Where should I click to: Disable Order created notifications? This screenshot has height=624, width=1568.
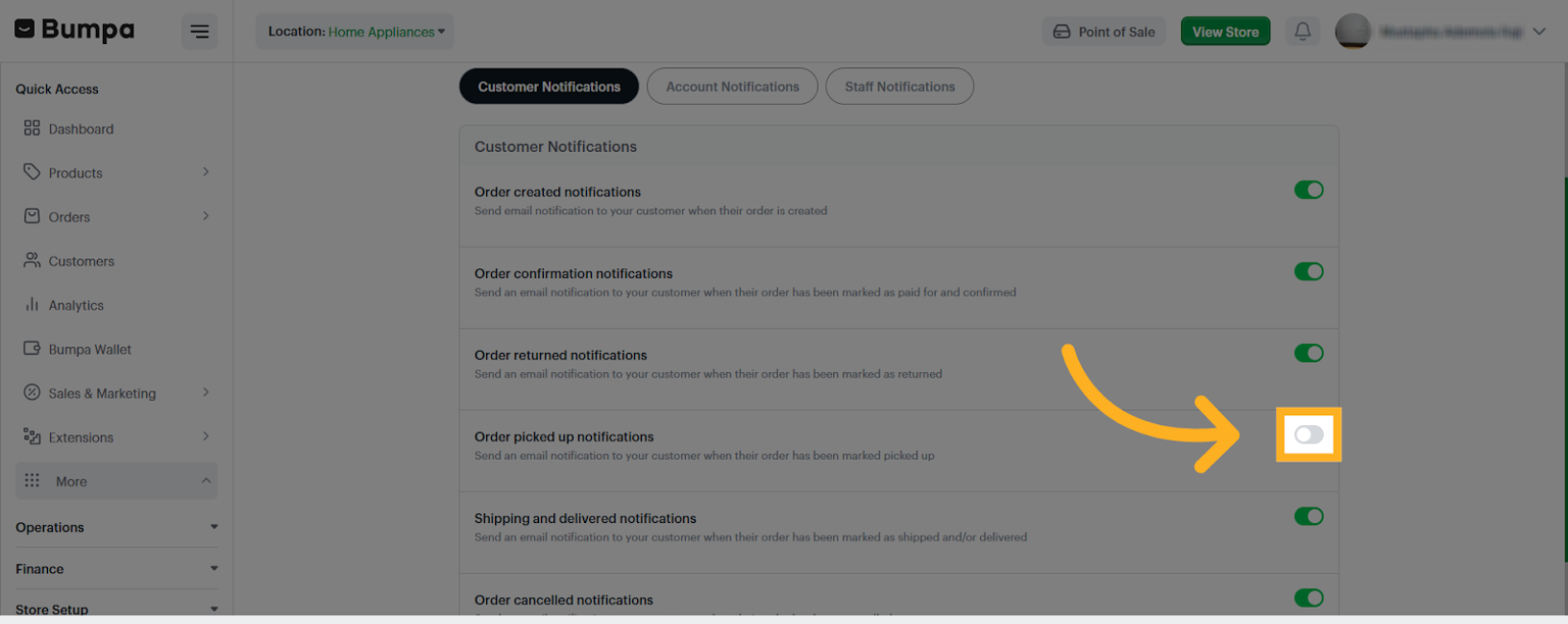[1309, 189]
